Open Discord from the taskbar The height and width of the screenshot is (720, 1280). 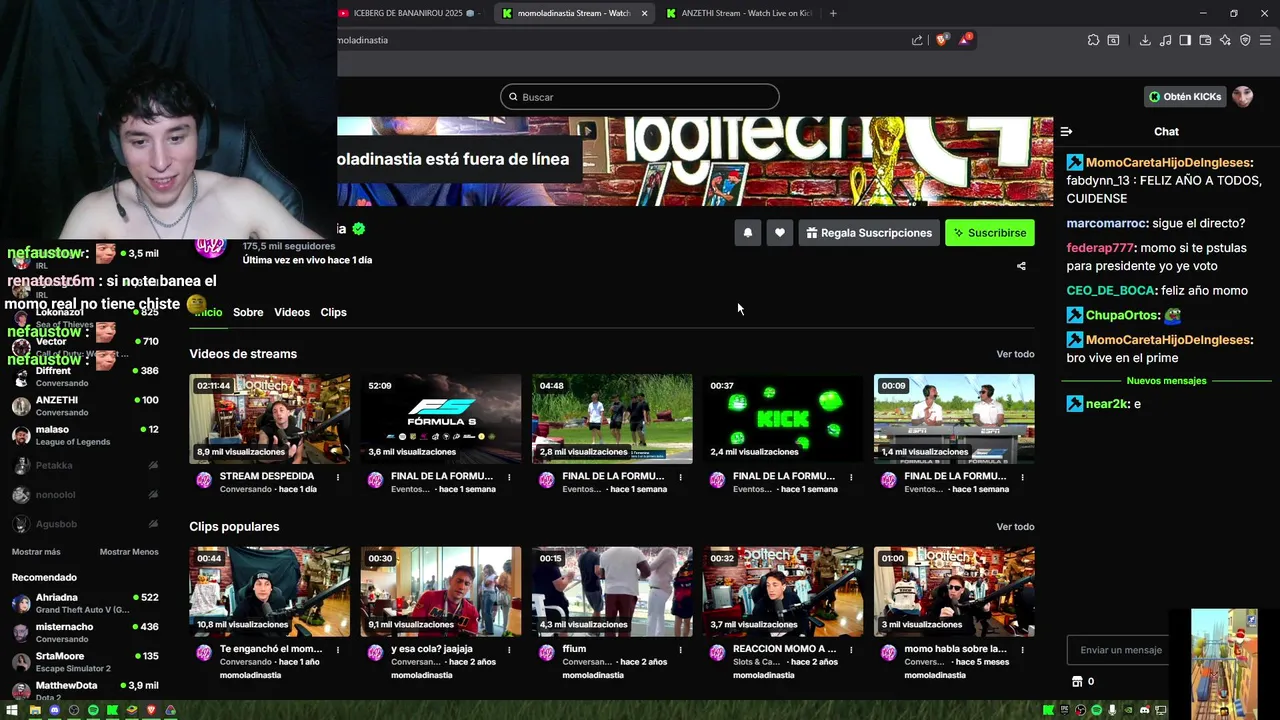tap(55, 710)
